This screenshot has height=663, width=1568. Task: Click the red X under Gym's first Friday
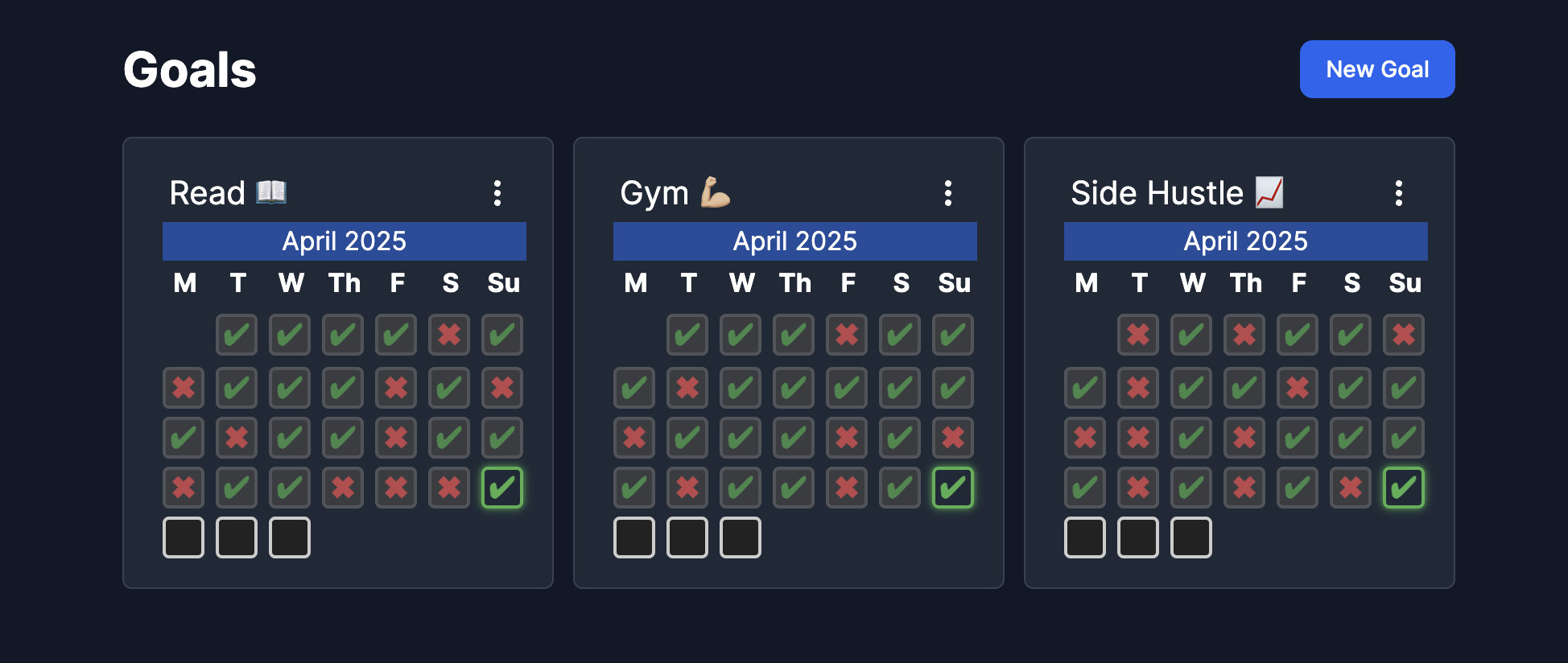[x=847, y=335]
